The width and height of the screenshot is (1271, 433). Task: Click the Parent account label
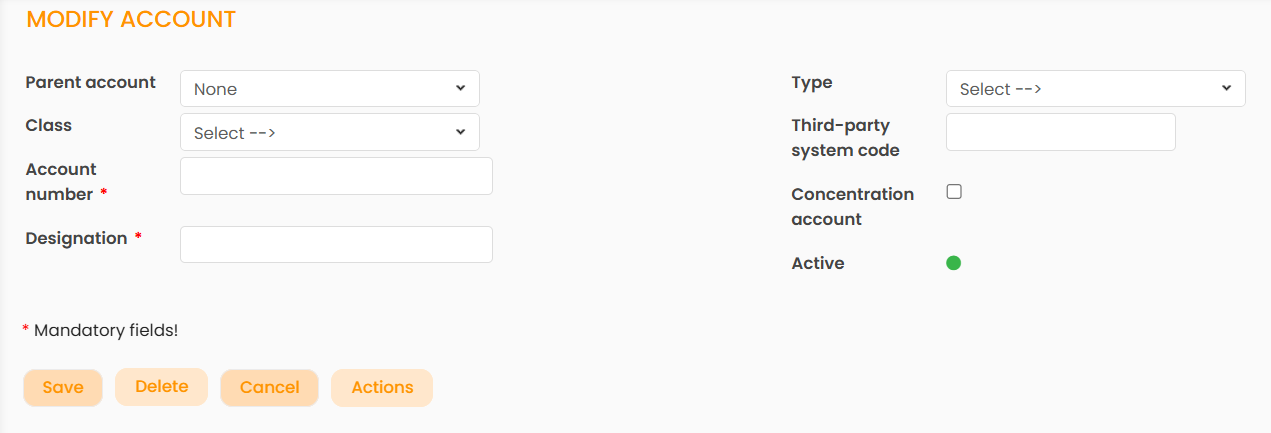(90, 82)
